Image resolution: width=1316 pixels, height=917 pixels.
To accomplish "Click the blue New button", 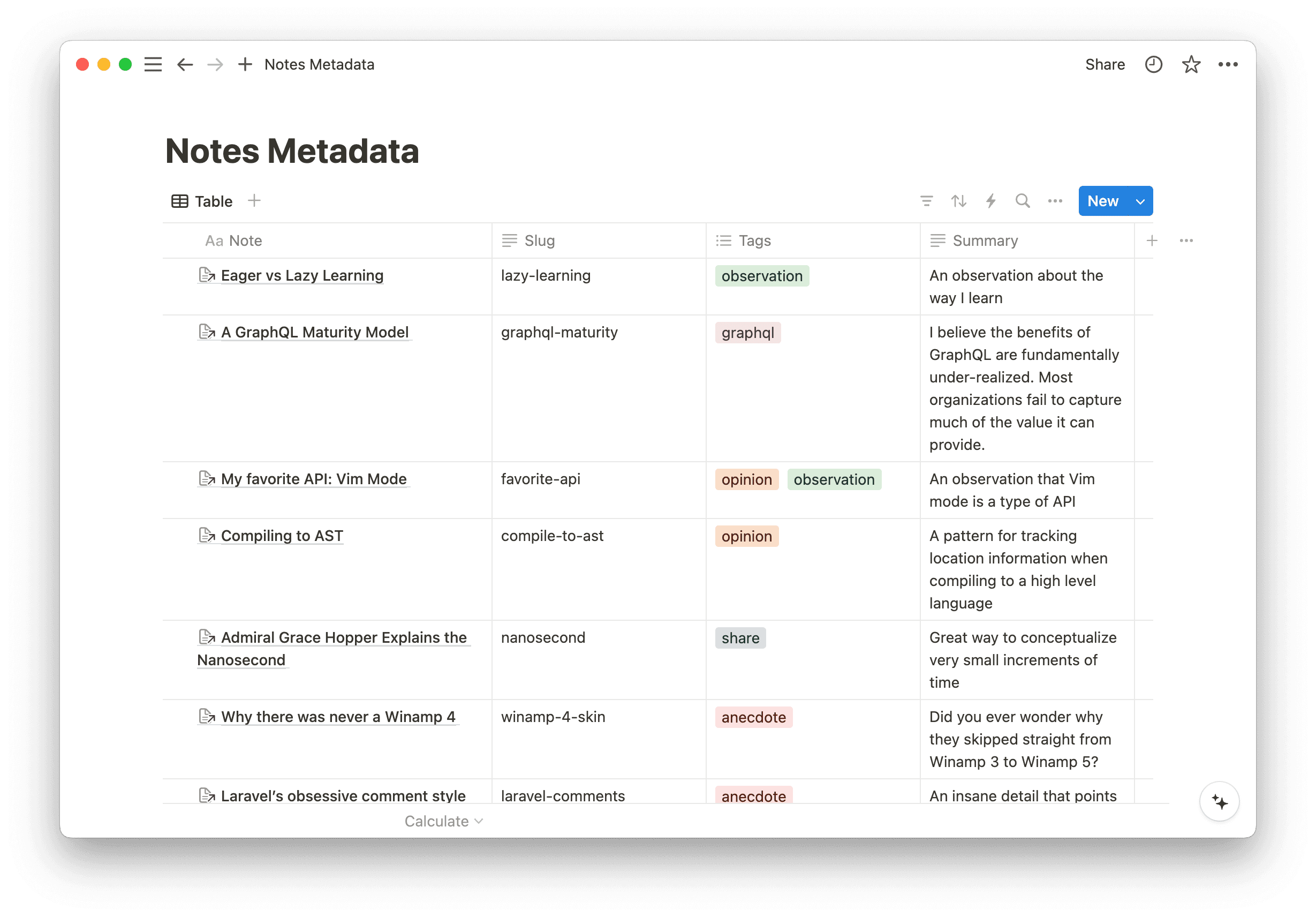I will click(x=1102, y=201).
